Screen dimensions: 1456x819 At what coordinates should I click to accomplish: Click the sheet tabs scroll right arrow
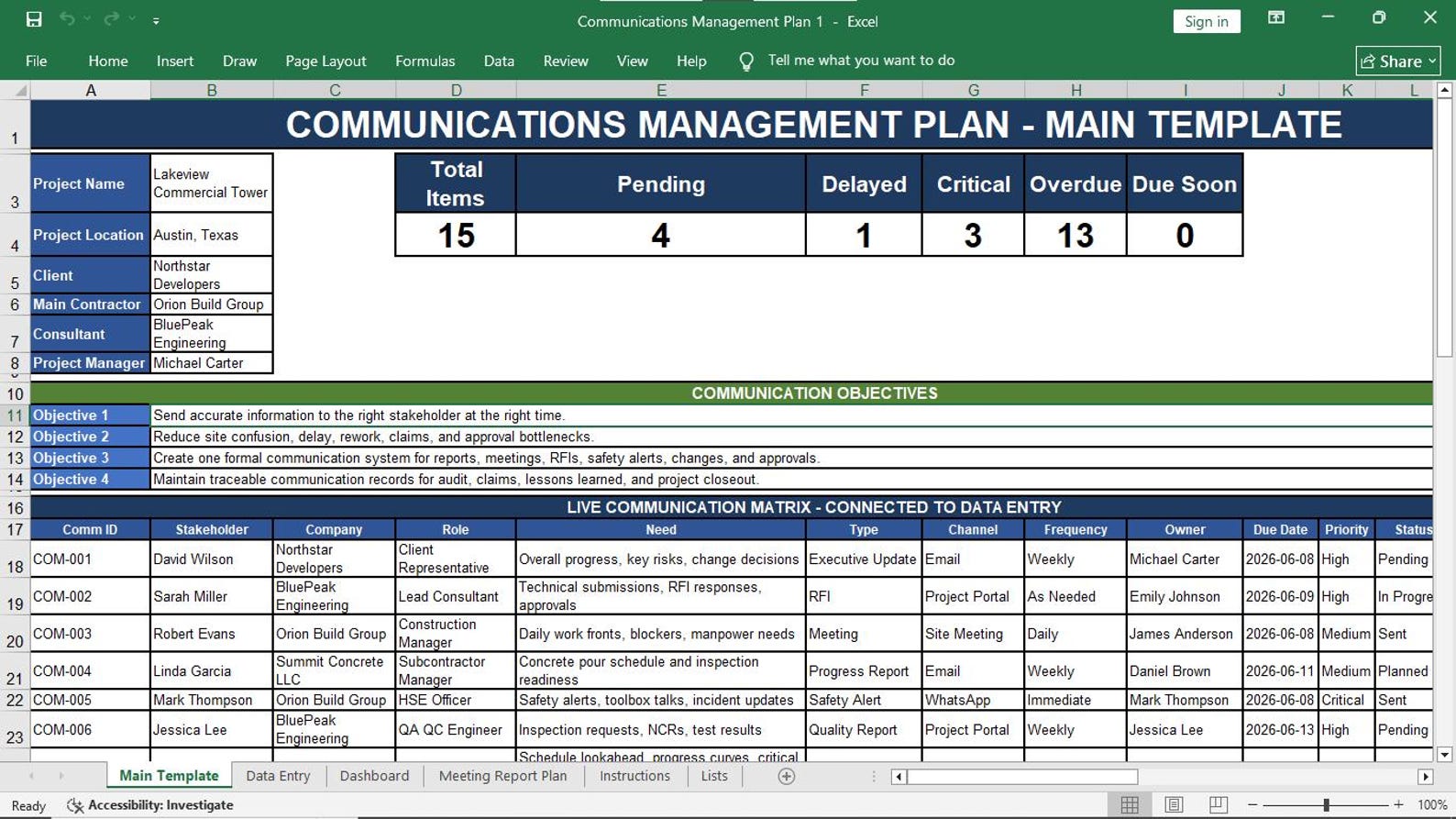(x=61, y=776)
